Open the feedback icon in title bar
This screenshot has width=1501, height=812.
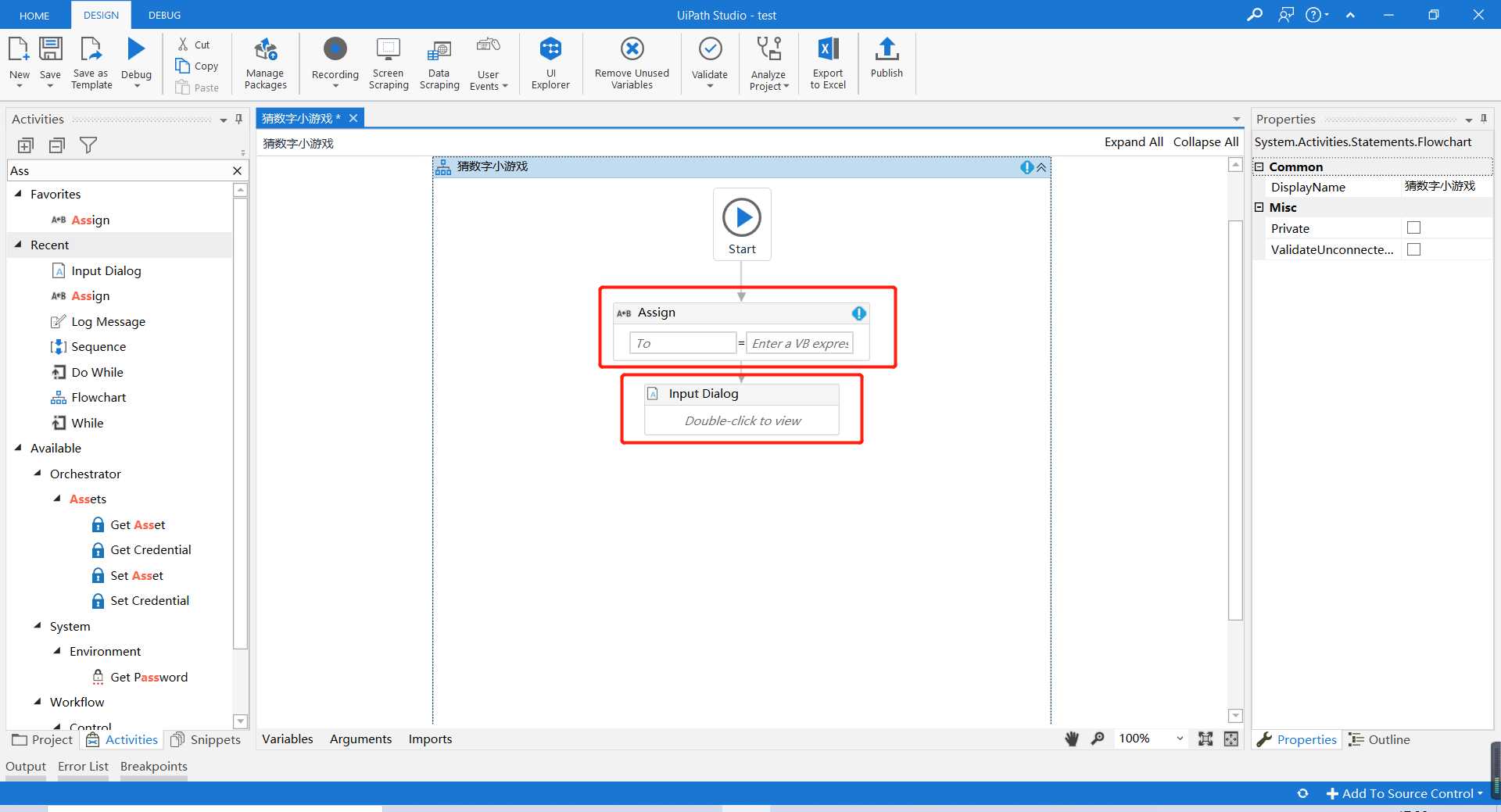(x=1286, y=15)
